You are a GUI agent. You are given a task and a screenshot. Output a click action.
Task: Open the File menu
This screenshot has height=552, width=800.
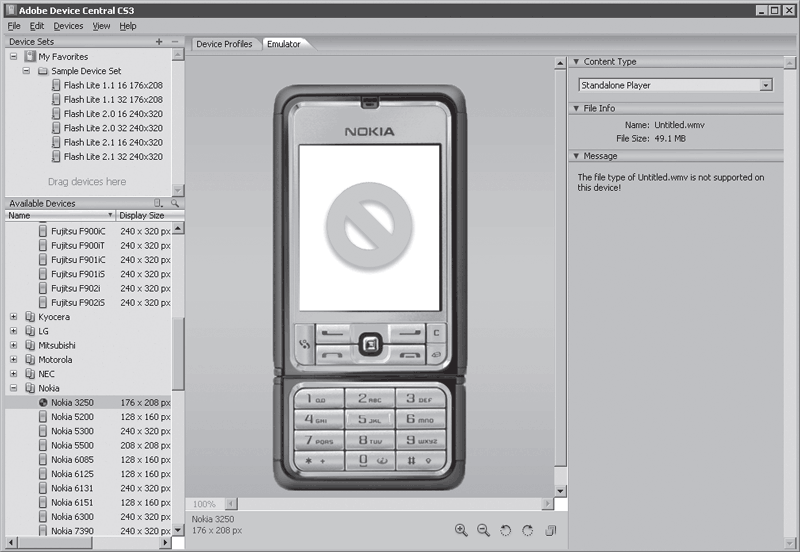pyautogui.click(x=14, y=26)
